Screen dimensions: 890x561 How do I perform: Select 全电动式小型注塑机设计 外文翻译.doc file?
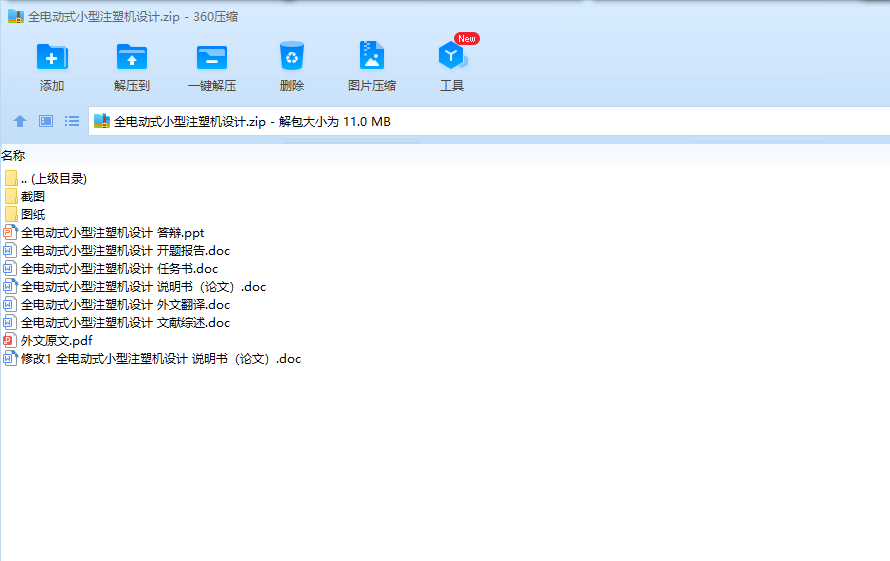click(x=125, y=304)
